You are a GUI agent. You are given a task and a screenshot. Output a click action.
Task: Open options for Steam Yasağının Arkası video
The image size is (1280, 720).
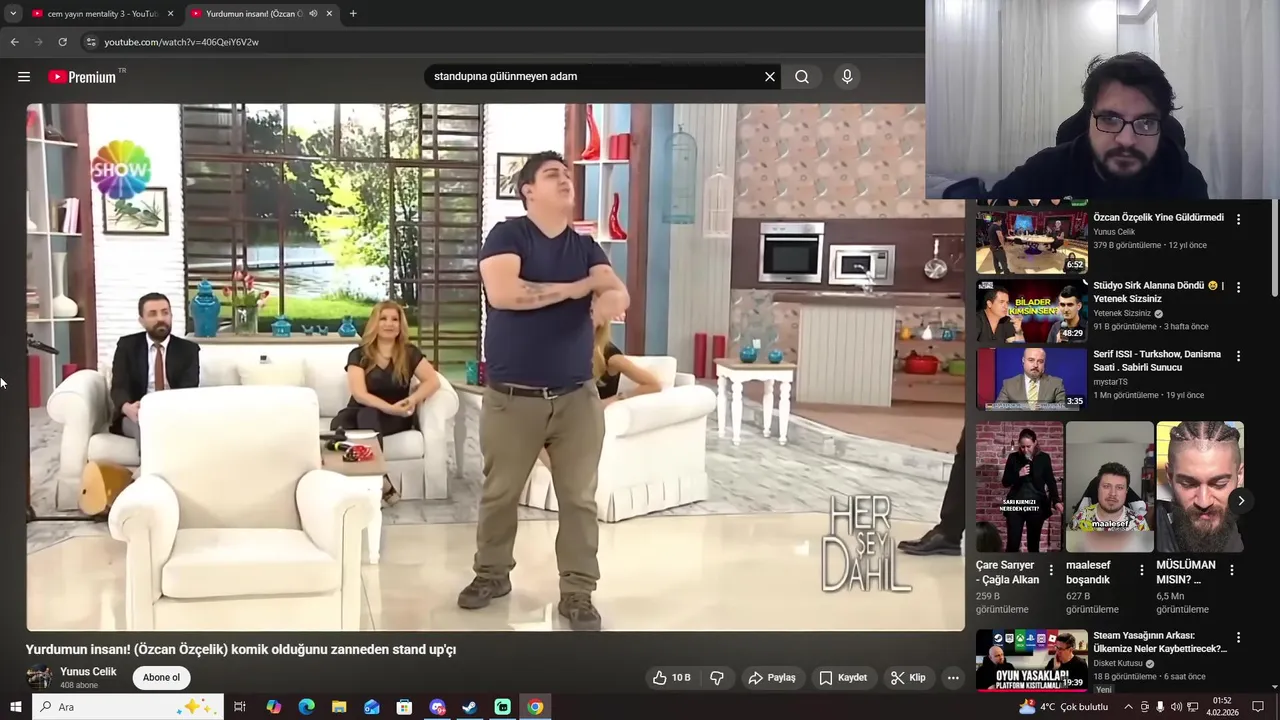[x=1238, y=638]
